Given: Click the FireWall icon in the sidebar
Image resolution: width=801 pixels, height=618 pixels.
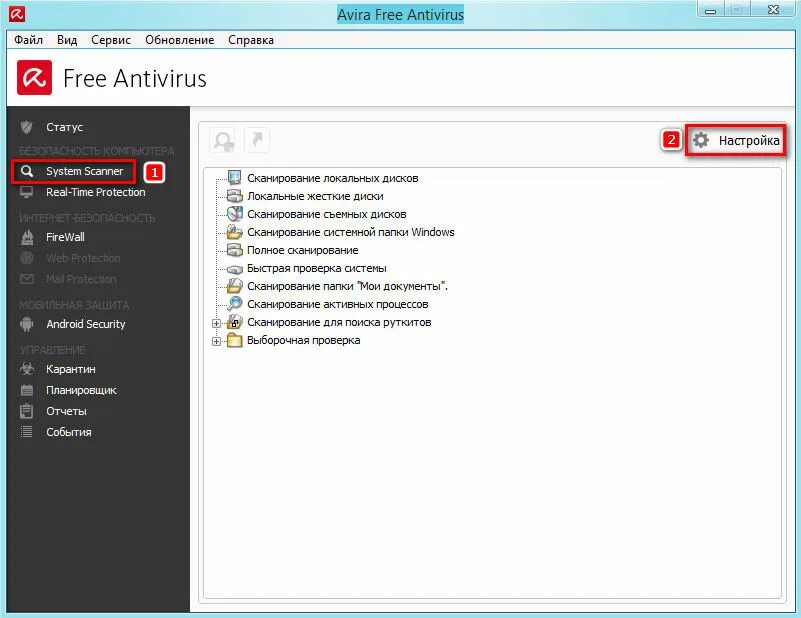Looking at the screenshot, I should (x=27, y=237).
